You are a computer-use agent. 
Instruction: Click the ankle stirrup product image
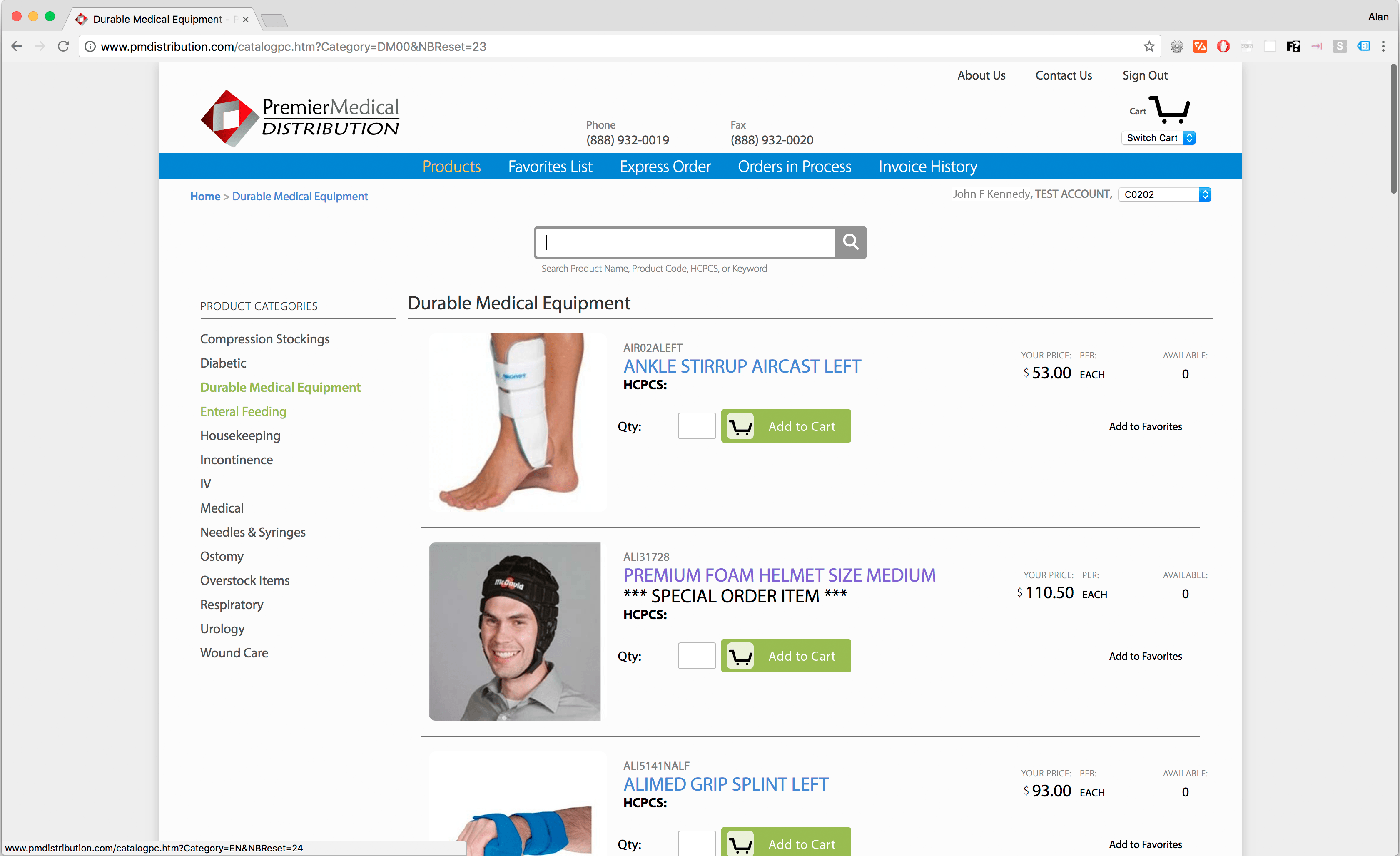518,422
